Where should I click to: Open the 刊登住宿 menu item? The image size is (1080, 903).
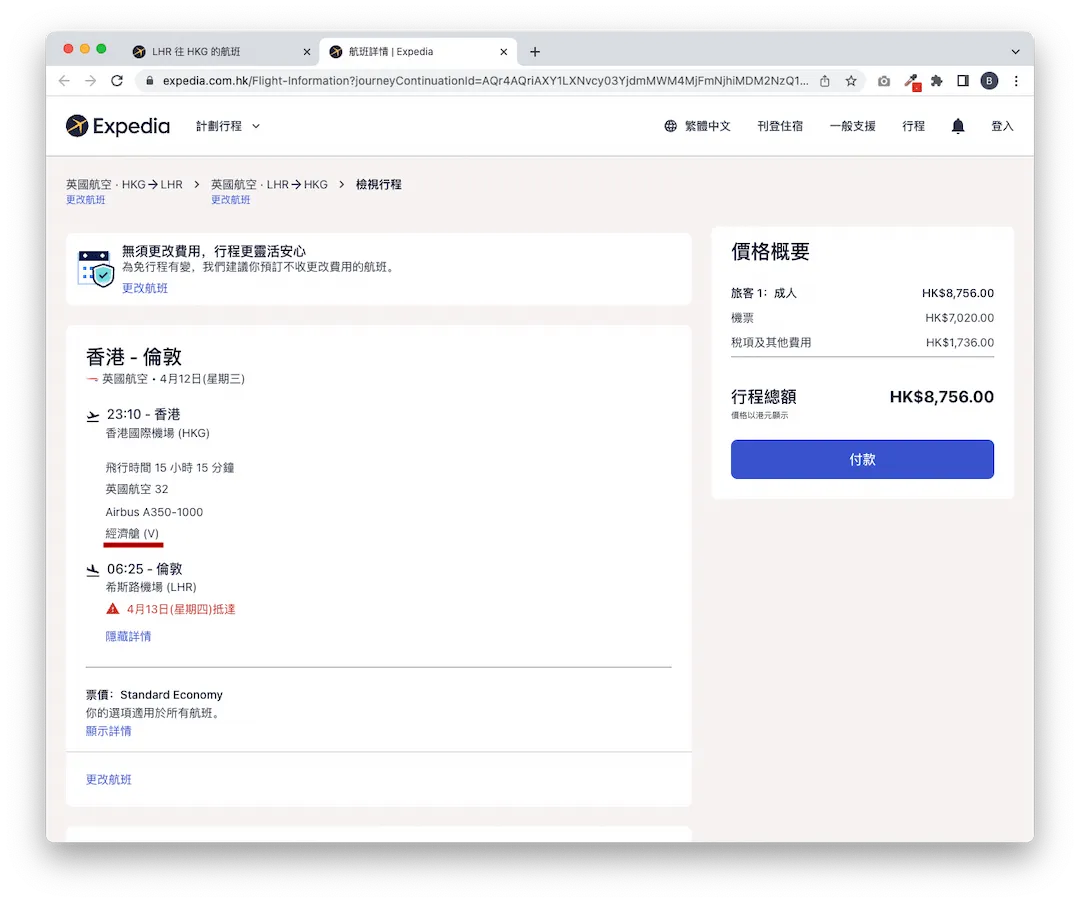780,126
